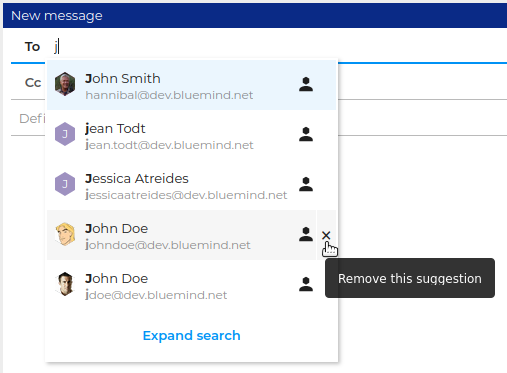The height and width of the screenshot is (373, 507).
Task: Pick John Doe with johndoe@dev.bluemind.net address
Action: point(181,235)
